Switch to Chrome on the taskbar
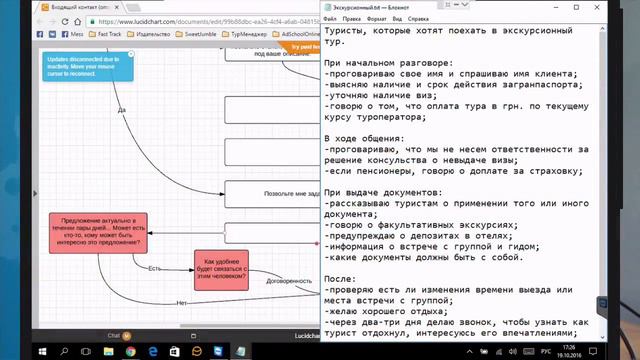 tap(131, 351)
